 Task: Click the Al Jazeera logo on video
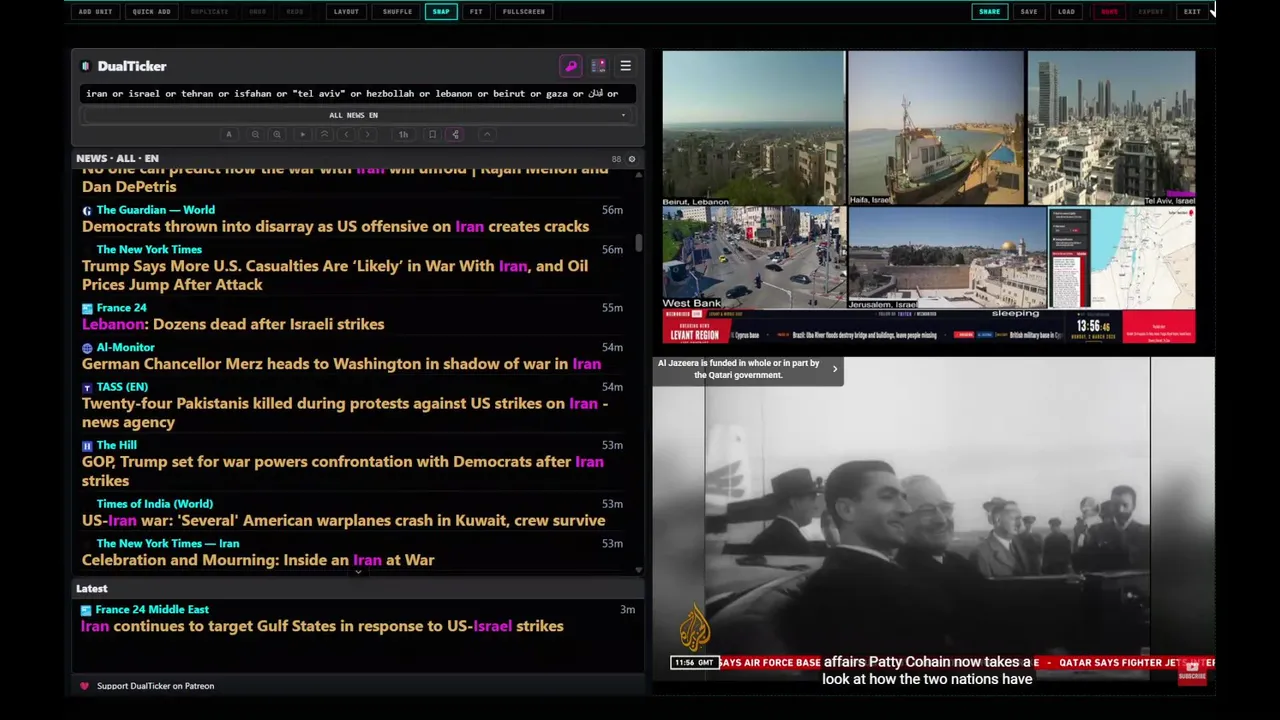point(695,629)
